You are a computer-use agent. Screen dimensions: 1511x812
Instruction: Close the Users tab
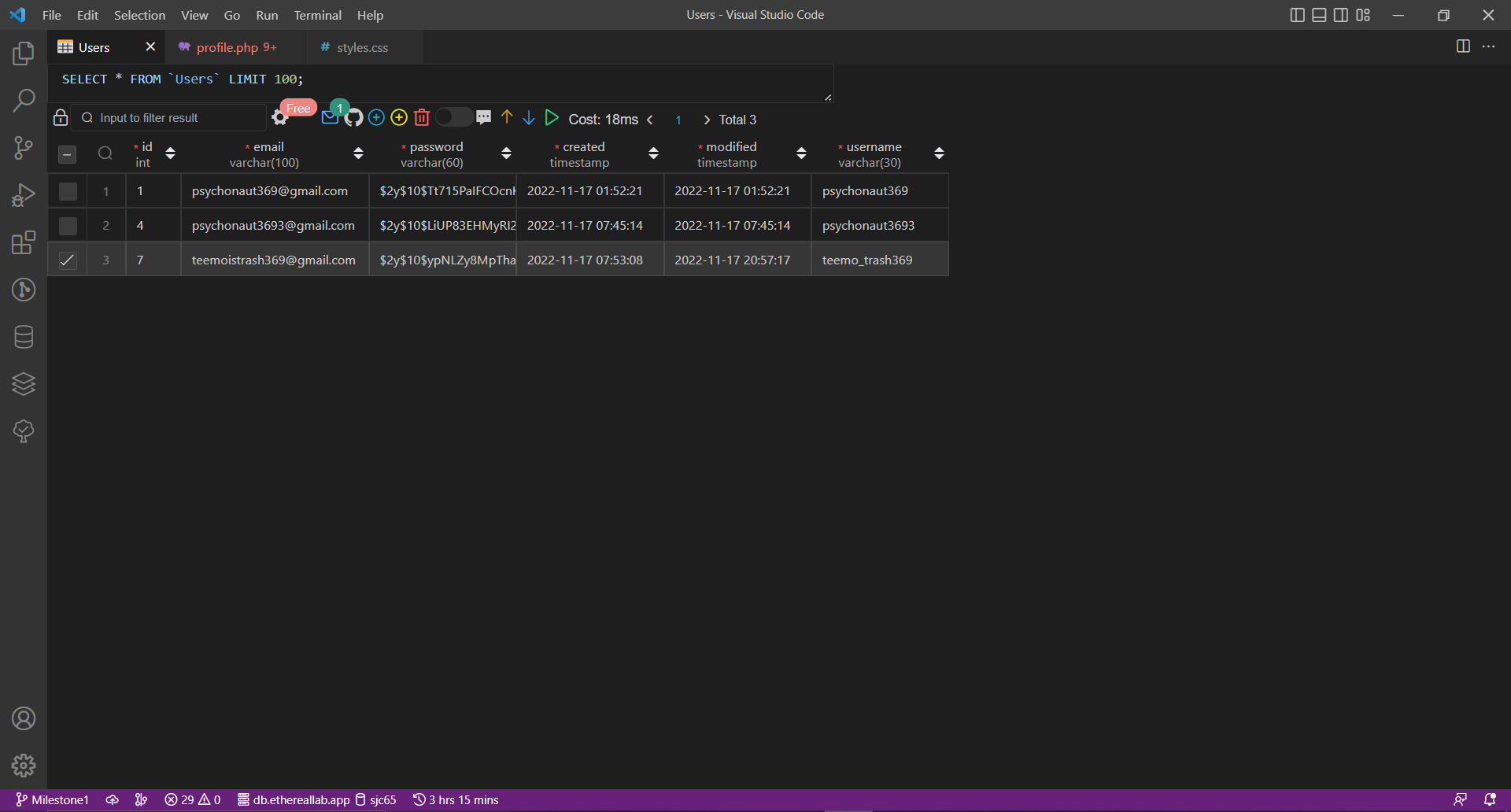tap(150, 47)
